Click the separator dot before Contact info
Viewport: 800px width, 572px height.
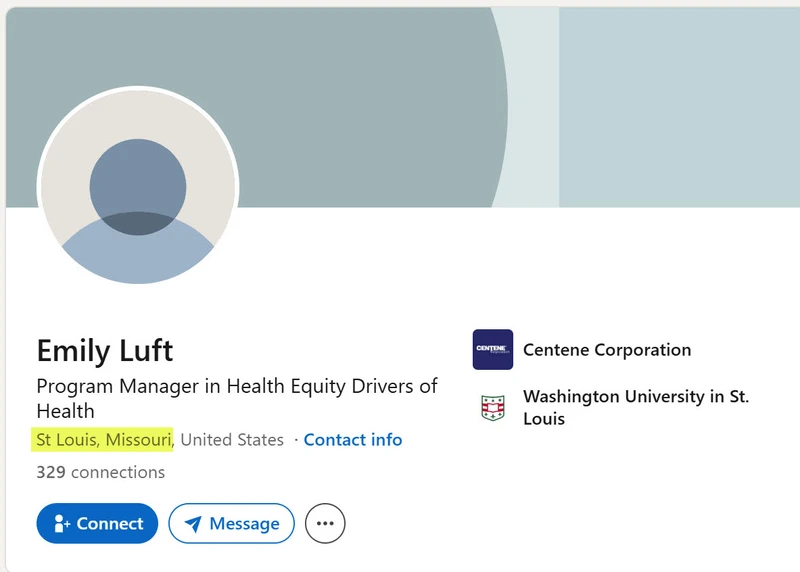[296, 440]
